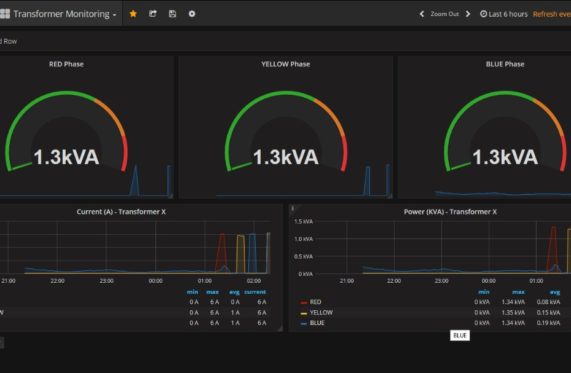571x373 pixels.
Task: Open dashboard settings gear icon
Action: [192, 14]
